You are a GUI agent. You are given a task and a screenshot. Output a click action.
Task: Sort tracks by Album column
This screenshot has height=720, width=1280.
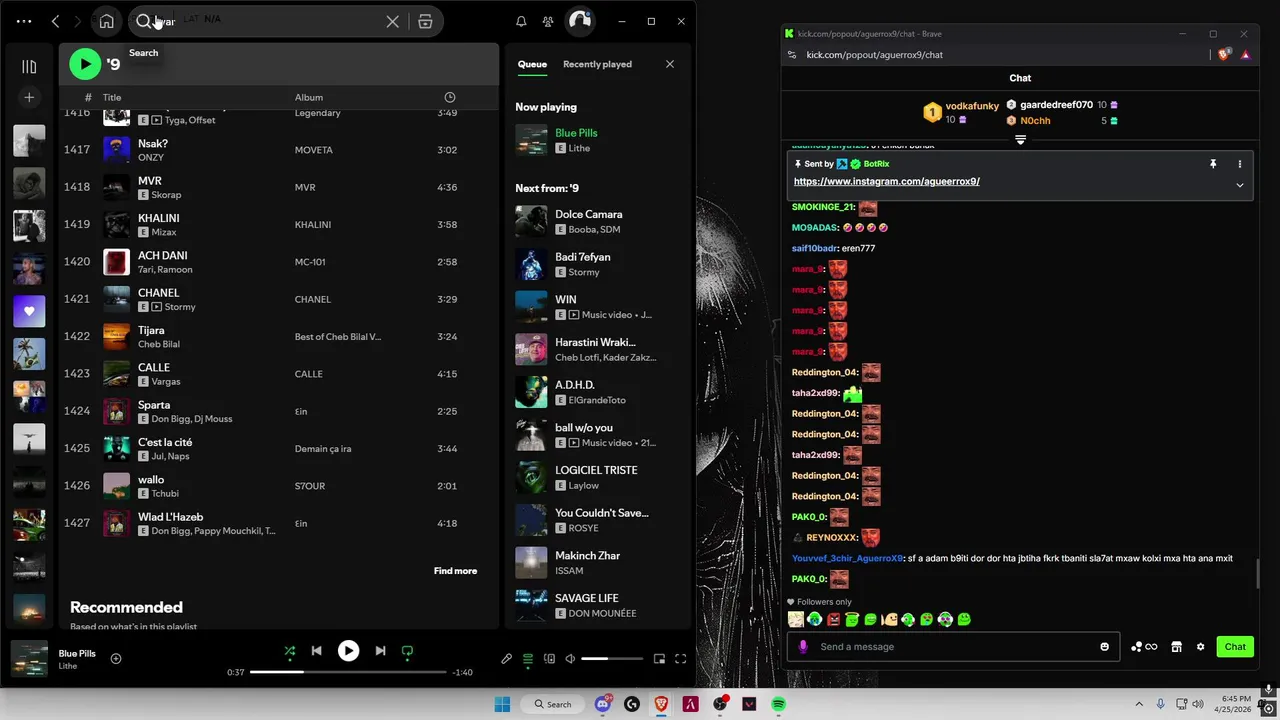(x=309, y=97)
